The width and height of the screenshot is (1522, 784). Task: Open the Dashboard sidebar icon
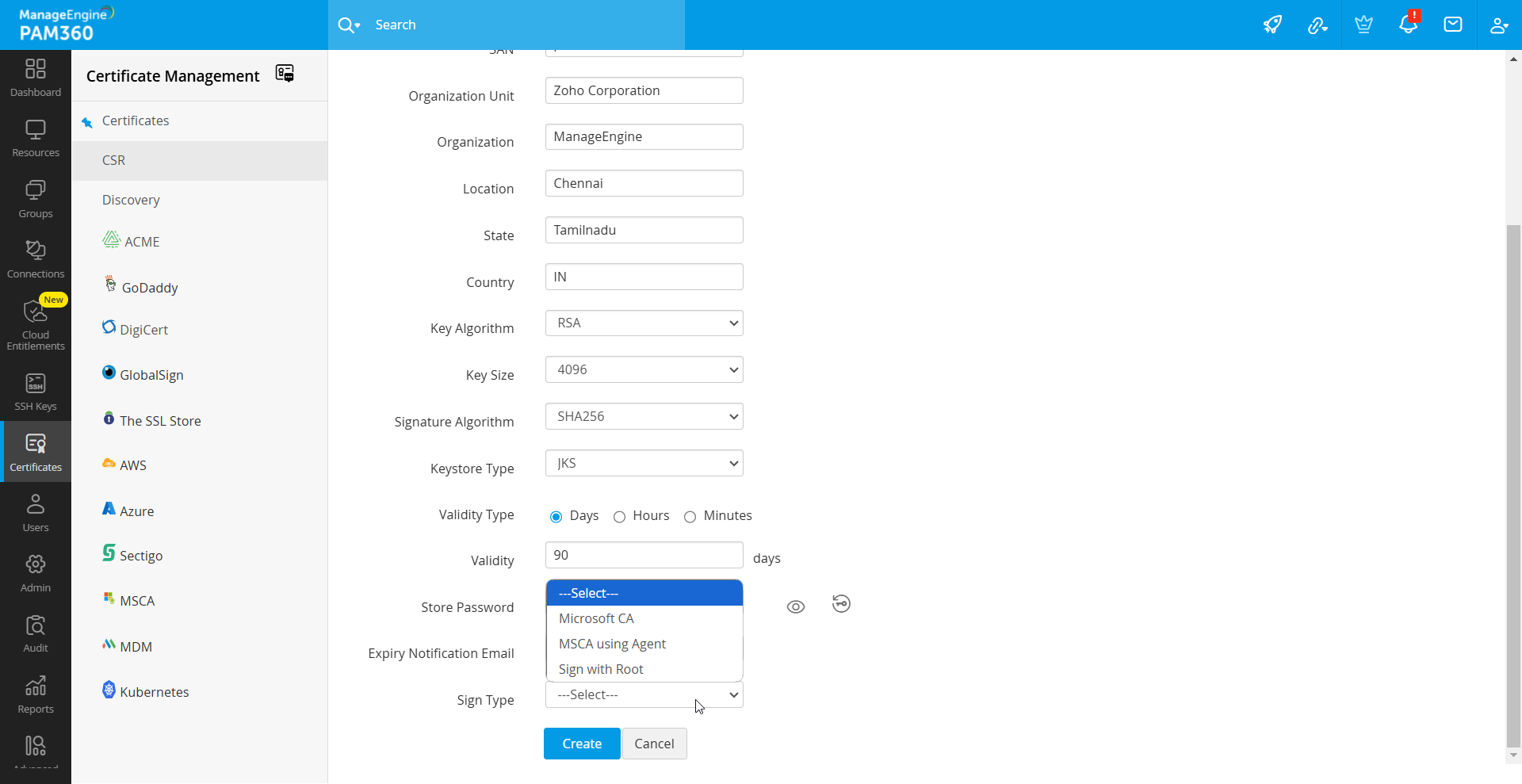[x=36, y=78]
